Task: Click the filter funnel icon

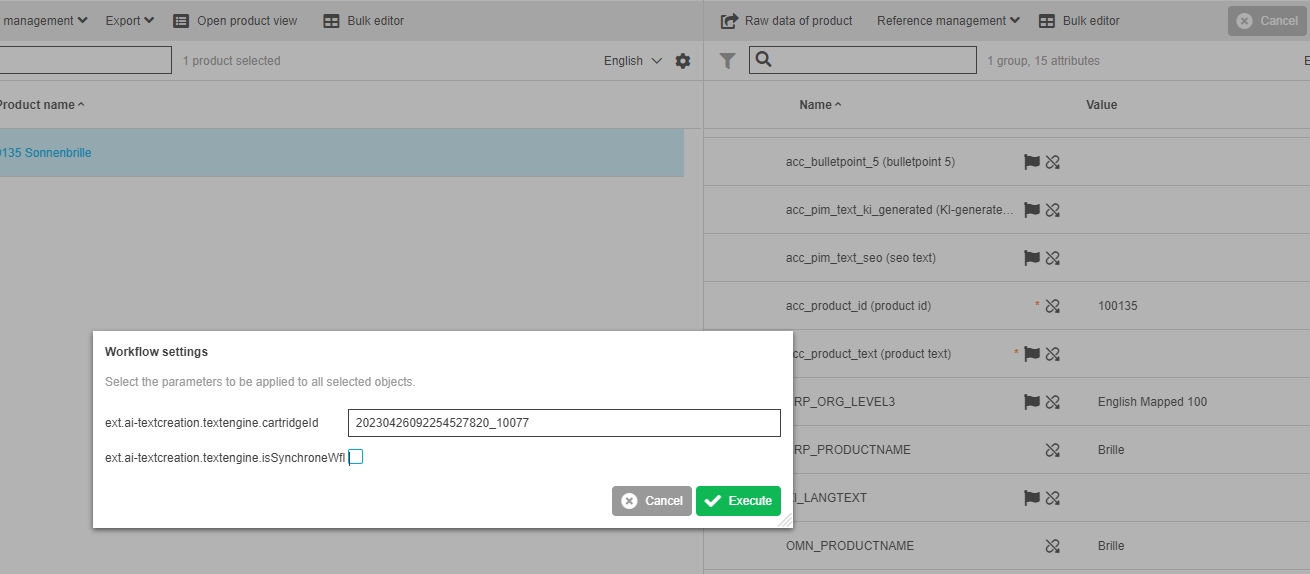Action: click(x=727, y=61)
